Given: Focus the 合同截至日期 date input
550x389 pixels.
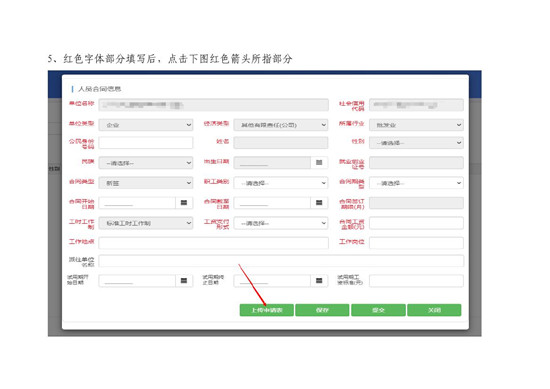Looking at the screenshot, I should [273, 203].
